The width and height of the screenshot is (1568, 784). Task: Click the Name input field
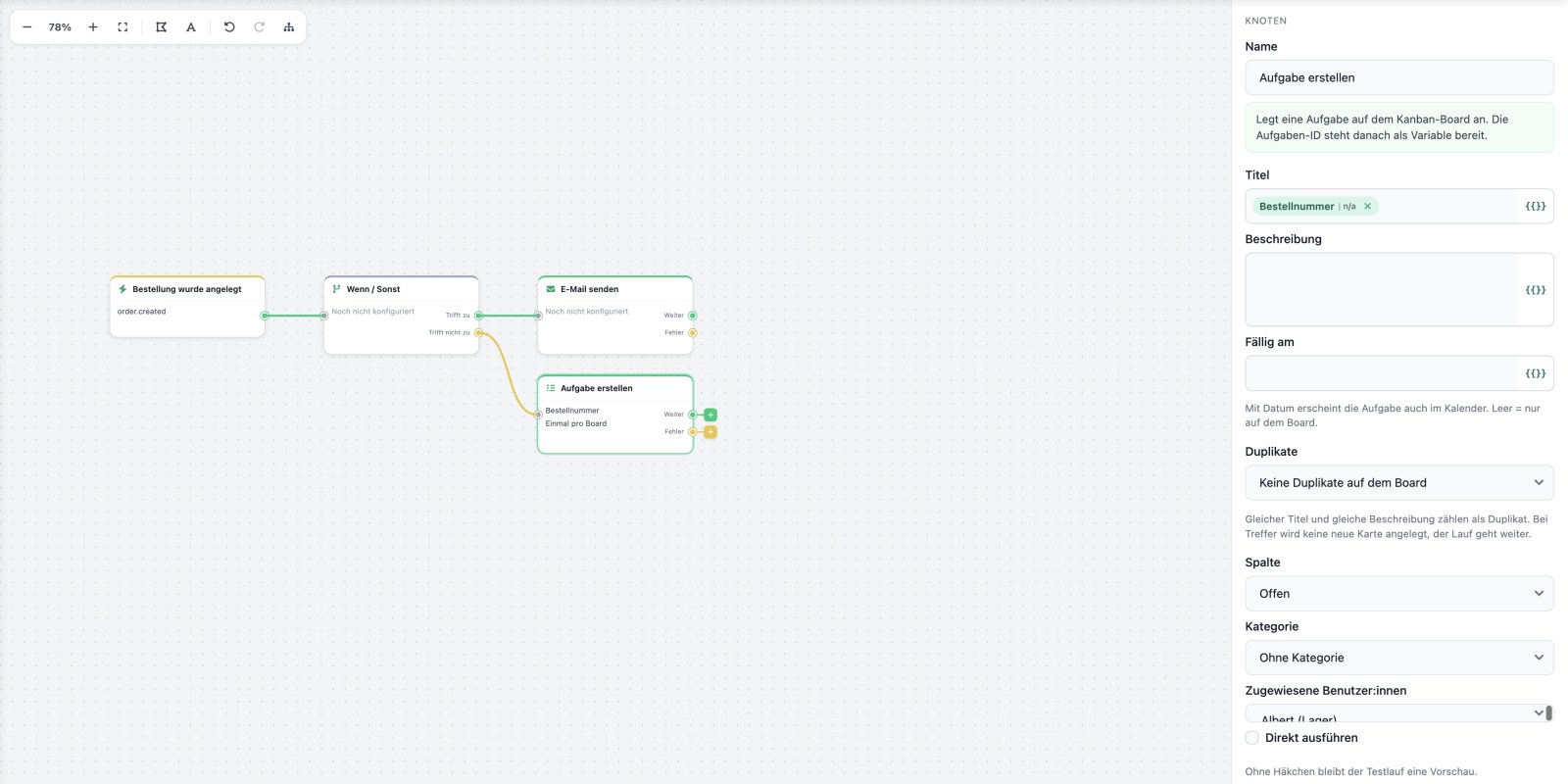point(1399,78)
